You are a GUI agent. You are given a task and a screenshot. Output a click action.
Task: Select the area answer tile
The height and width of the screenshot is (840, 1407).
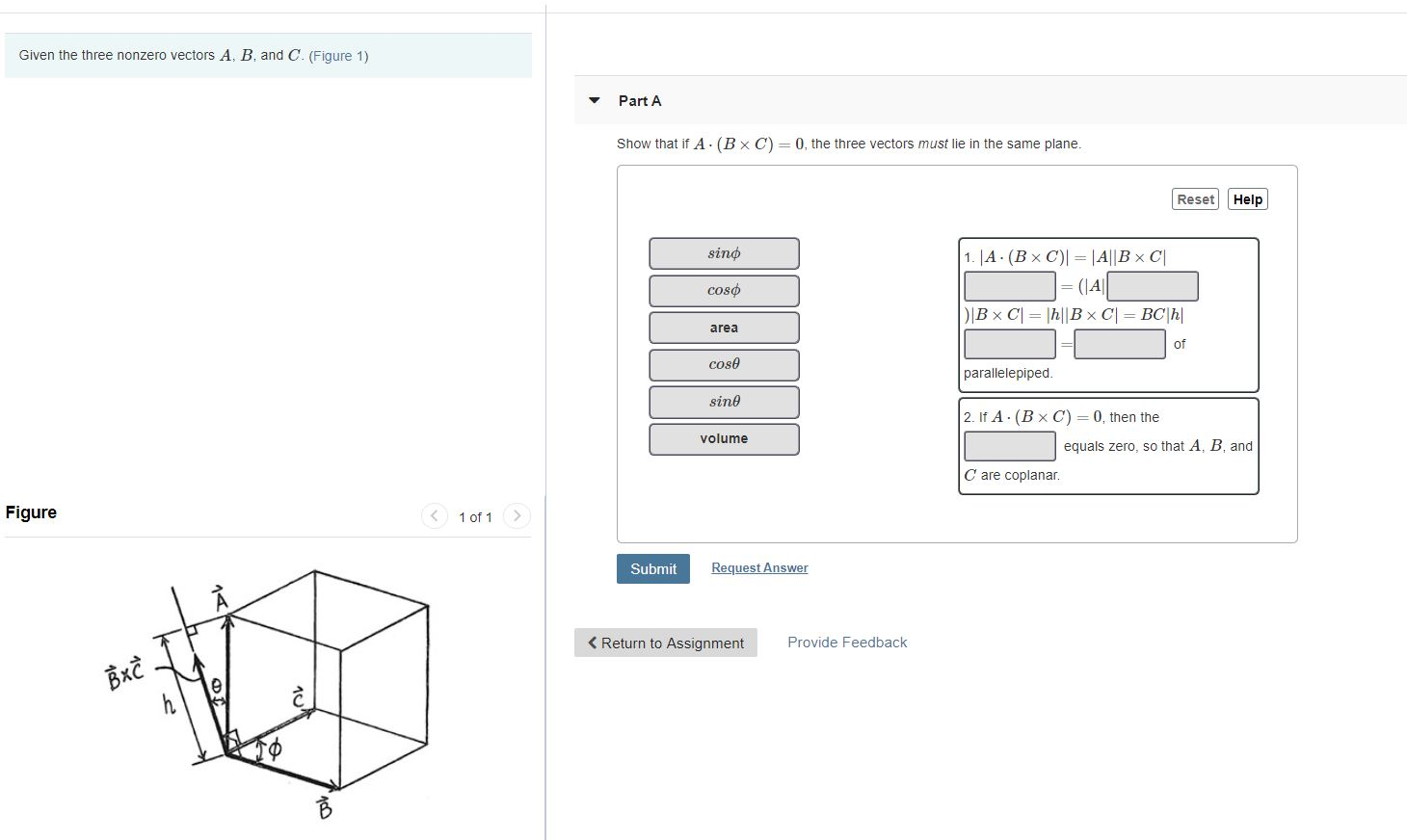click(x=724, y=327)
